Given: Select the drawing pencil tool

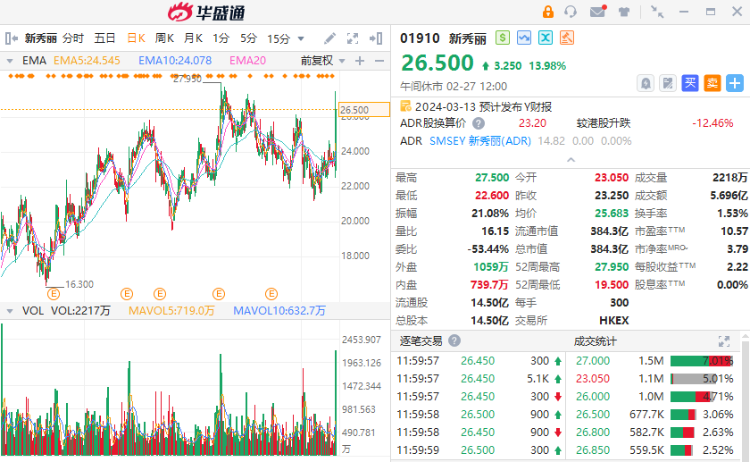Looking at the screenshot, I should (330, 38).
